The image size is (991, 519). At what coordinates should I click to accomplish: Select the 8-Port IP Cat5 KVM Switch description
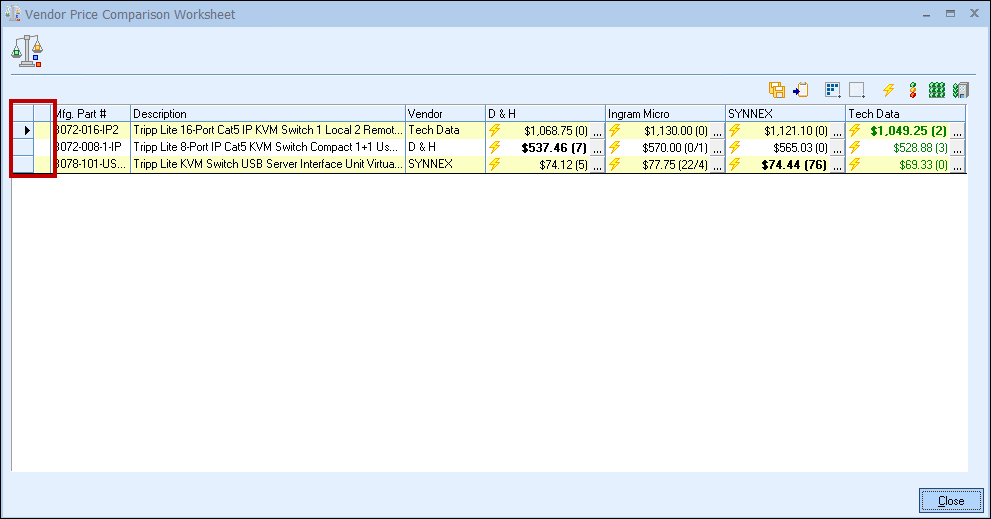(267, 147)
